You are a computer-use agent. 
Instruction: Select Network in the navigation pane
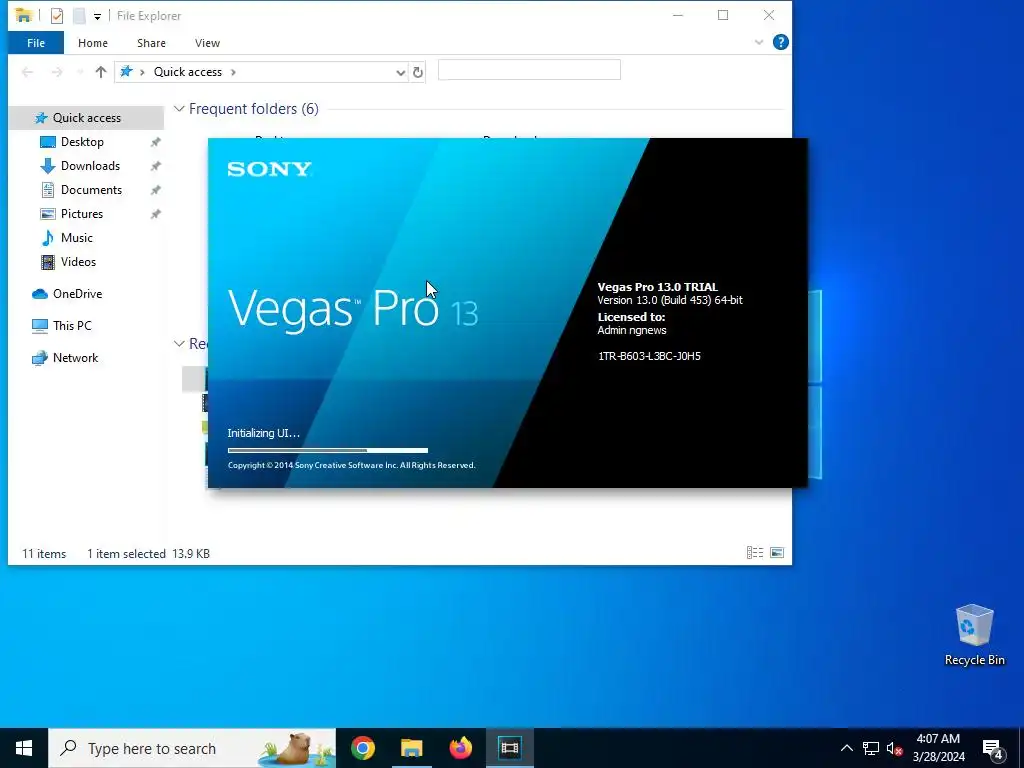75,358
